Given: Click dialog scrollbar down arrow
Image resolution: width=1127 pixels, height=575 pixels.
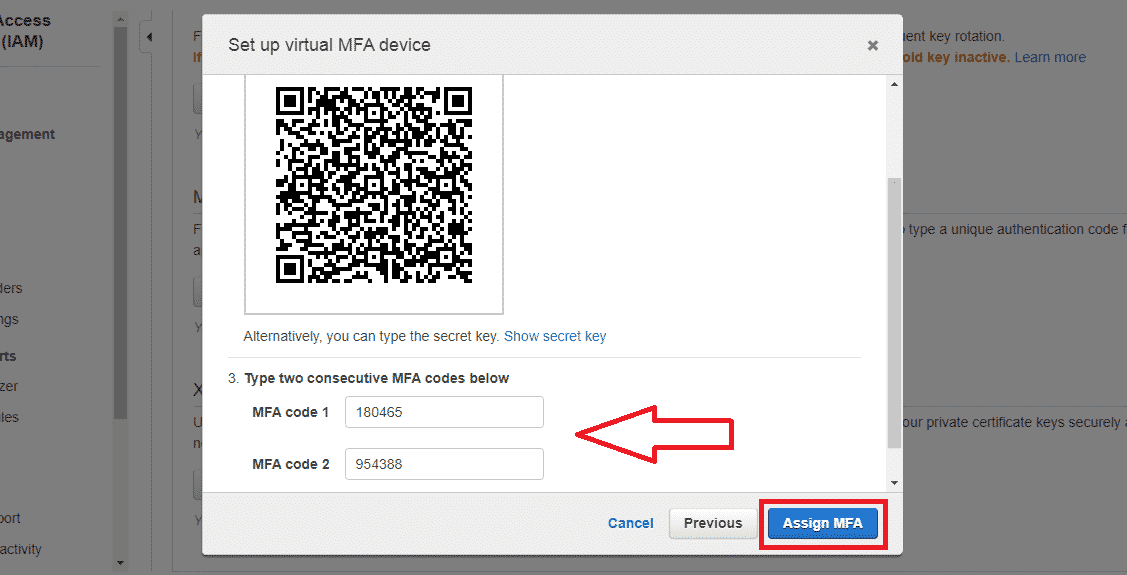Looking at the screenshot, I should 894,483.
